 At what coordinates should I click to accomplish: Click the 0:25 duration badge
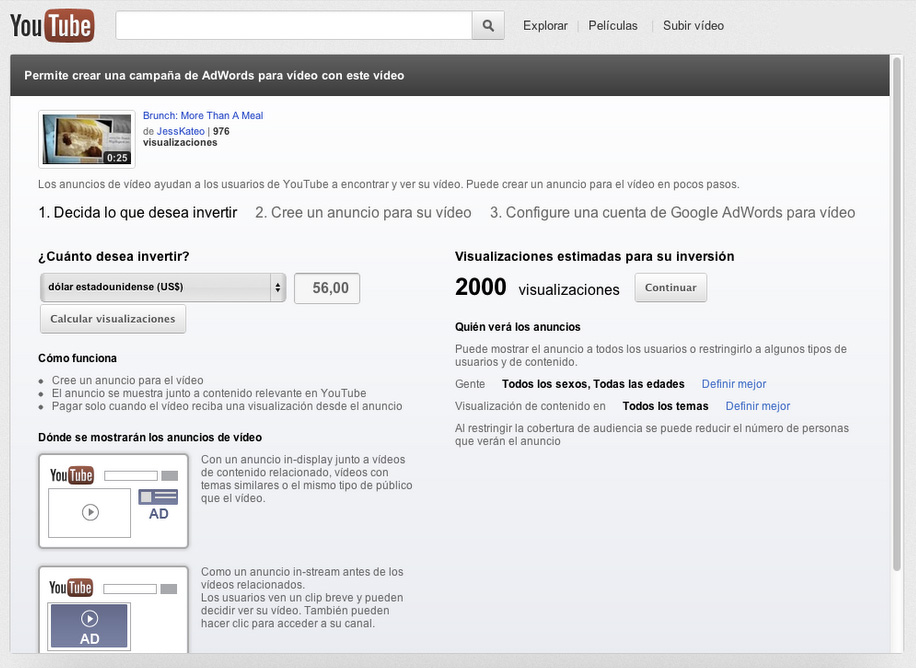coord(117,158)
